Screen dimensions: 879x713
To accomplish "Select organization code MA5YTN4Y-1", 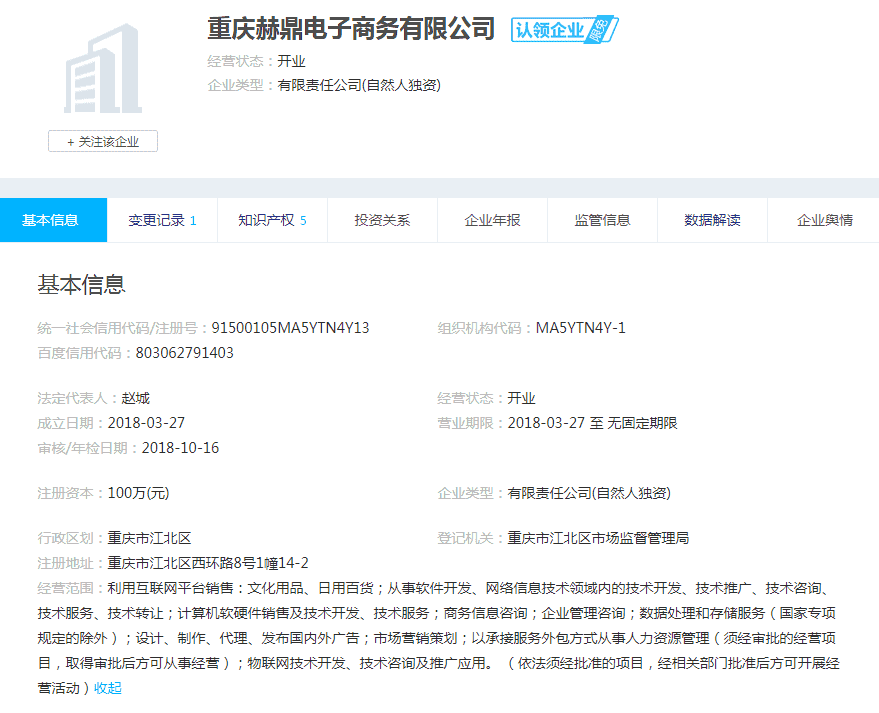I will pyautogui.click(x=581, y=328).
